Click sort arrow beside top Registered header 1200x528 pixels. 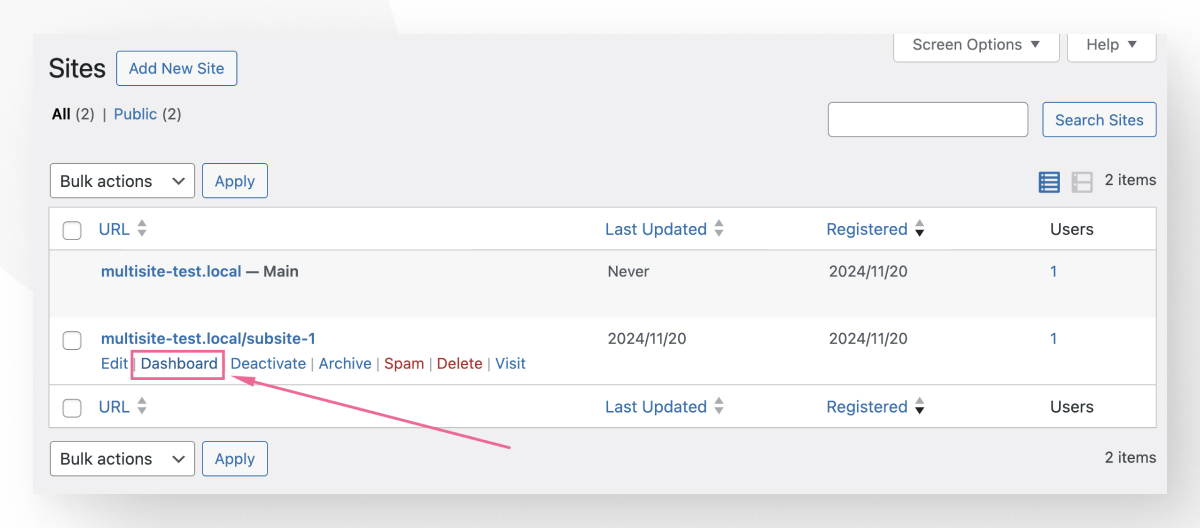(919, 229)
